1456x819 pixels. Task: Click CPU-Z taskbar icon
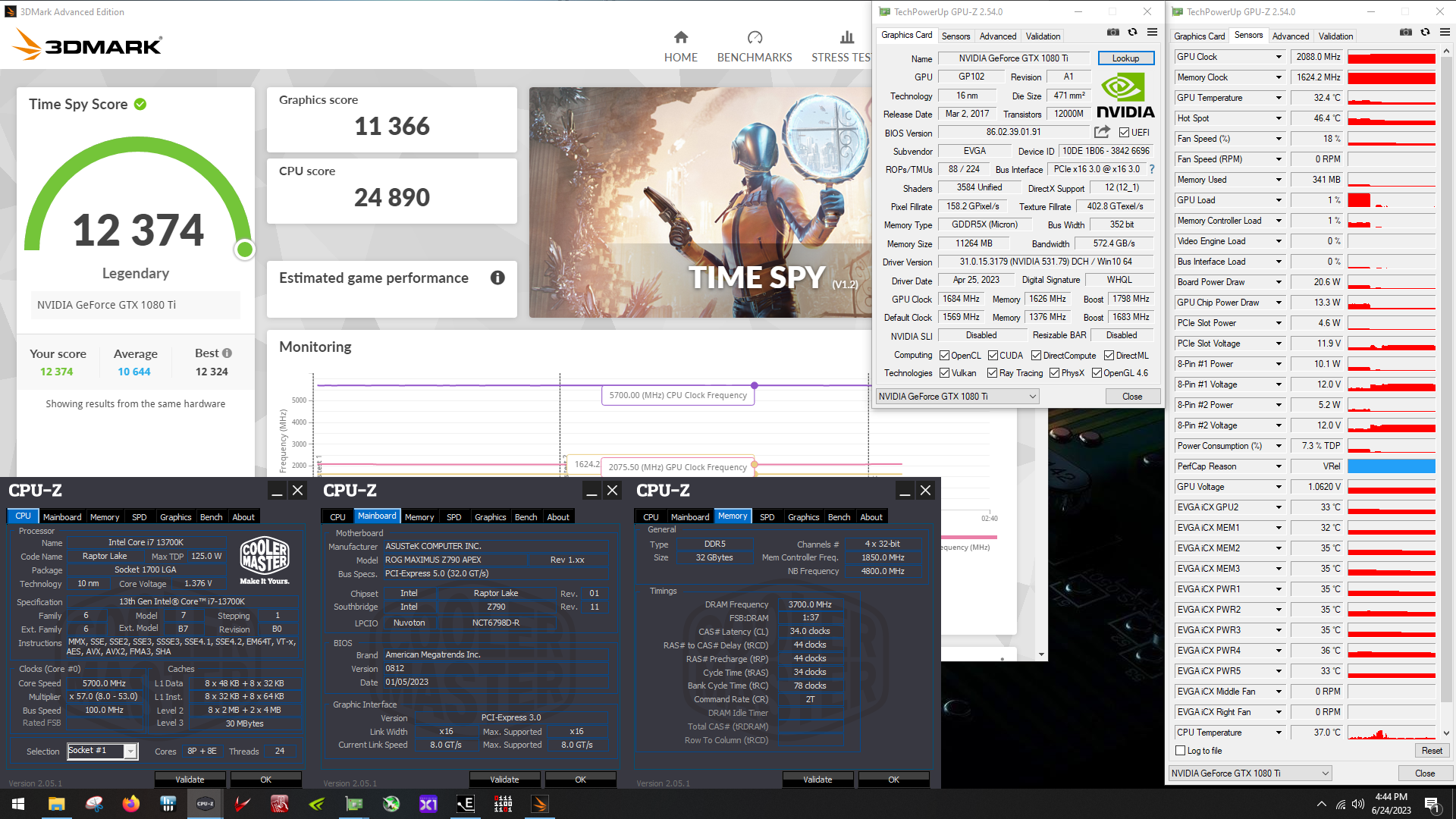click(x=205, y=804)
